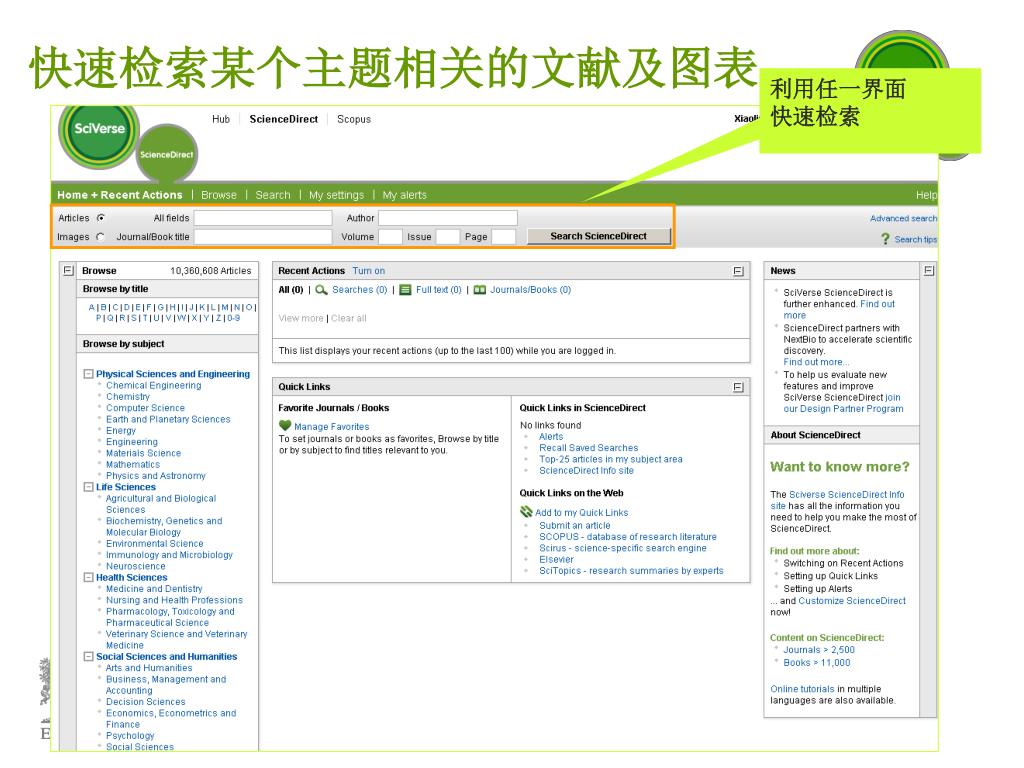Browse titles starting with letter A
Screen dimensions: 1024x768
(x=91, y=307)
